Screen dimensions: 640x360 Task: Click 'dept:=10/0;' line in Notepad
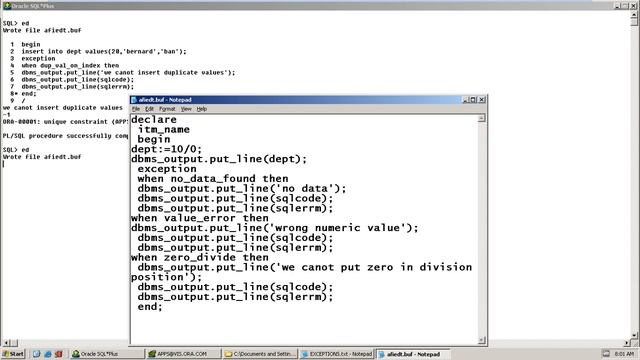click(x=167, y=149)
